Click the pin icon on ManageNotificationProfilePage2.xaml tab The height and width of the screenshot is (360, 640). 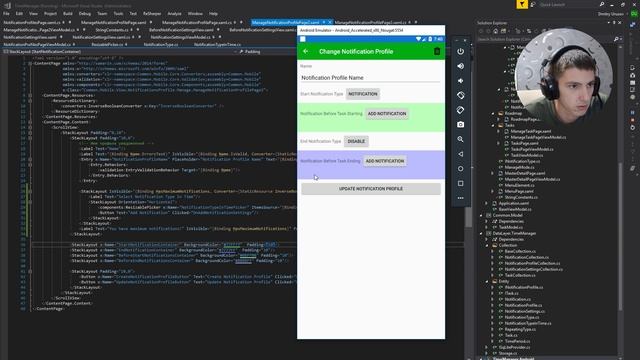click(324, 22)
